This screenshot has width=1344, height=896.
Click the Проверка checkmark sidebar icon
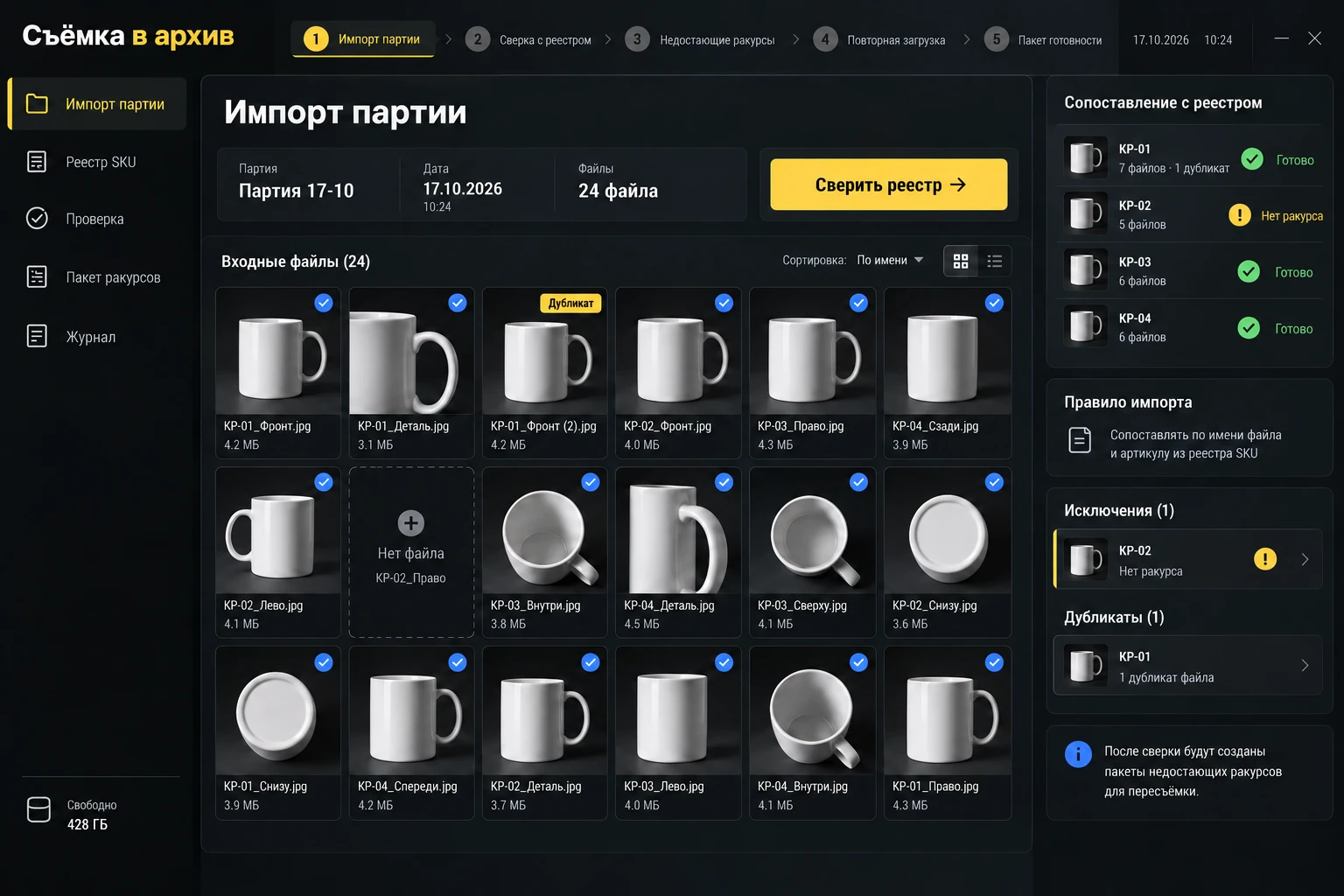37,219
